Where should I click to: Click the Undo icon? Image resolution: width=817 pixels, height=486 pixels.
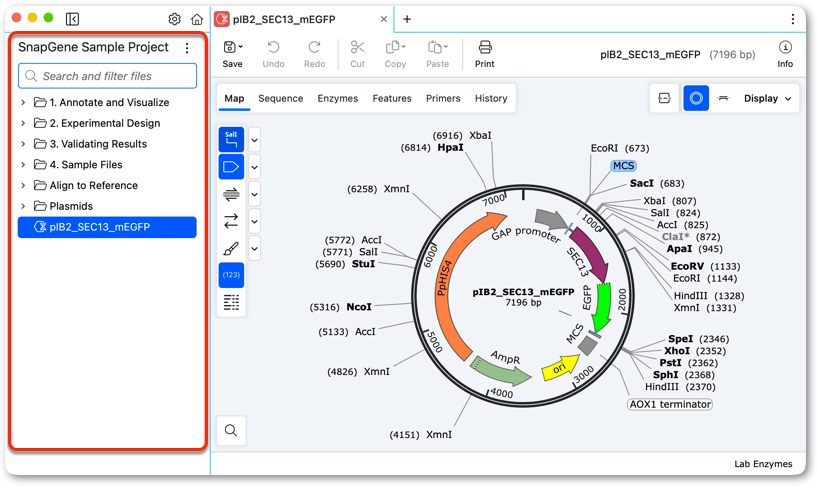(274, 48)
